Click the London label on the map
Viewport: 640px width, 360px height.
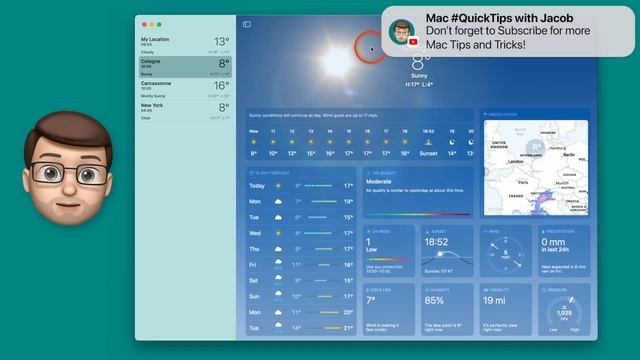click(x=516, y=162)
